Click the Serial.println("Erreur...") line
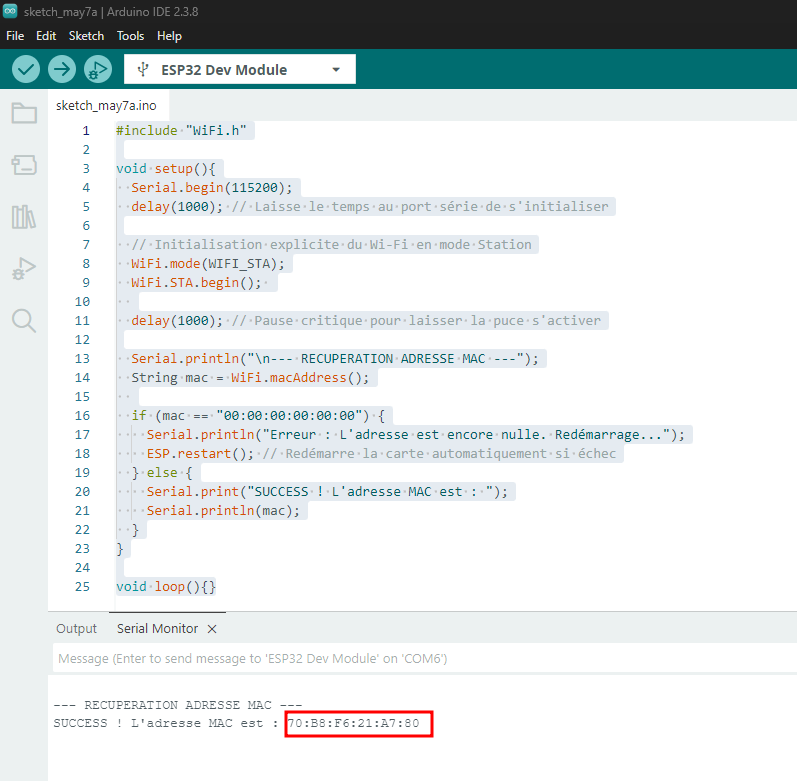This screenshot has width=797, height=781. point(416,435)
